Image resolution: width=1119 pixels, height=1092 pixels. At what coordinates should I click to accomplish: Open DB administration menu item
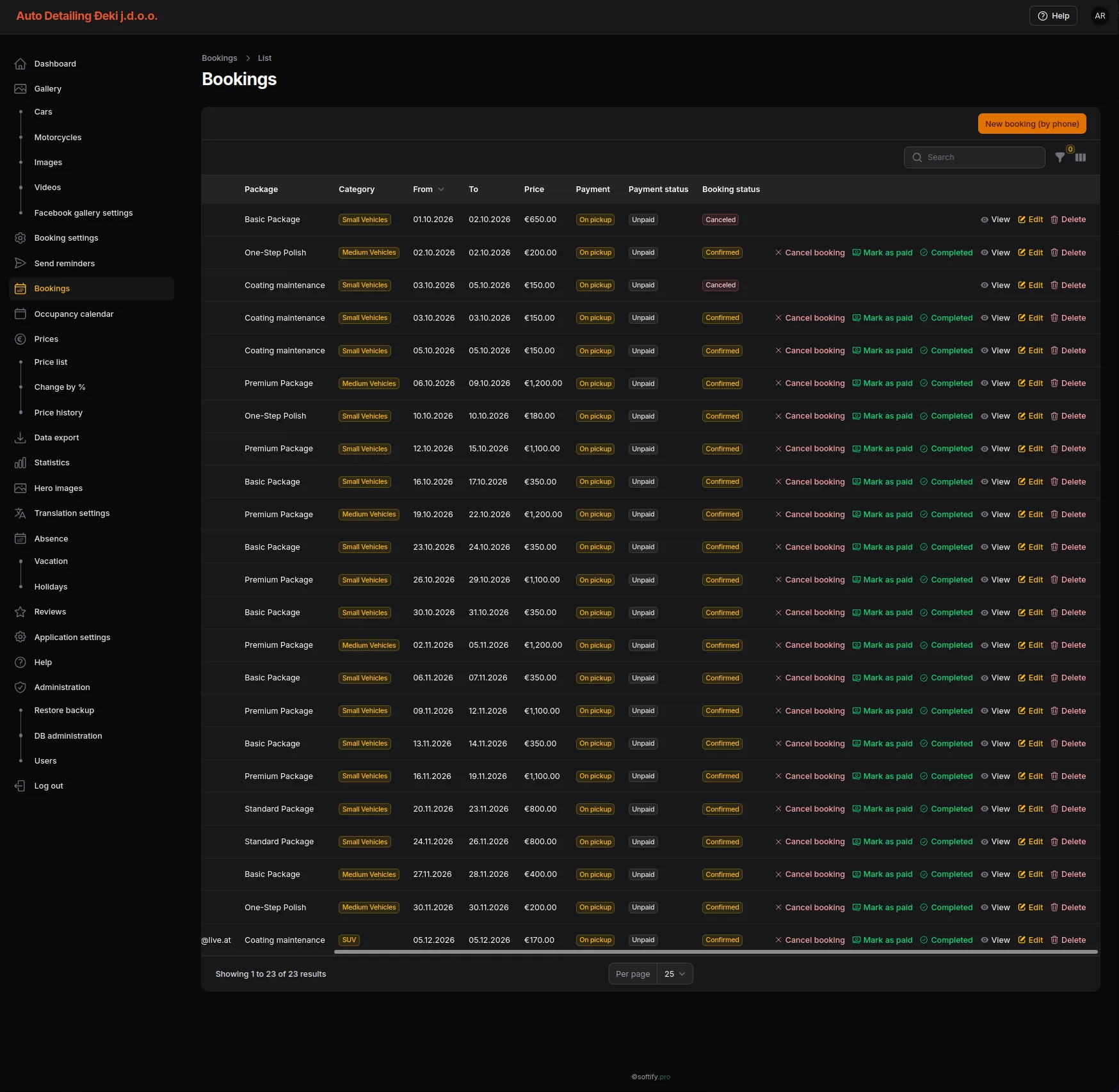pyautogui.click(x=68, y=736)
